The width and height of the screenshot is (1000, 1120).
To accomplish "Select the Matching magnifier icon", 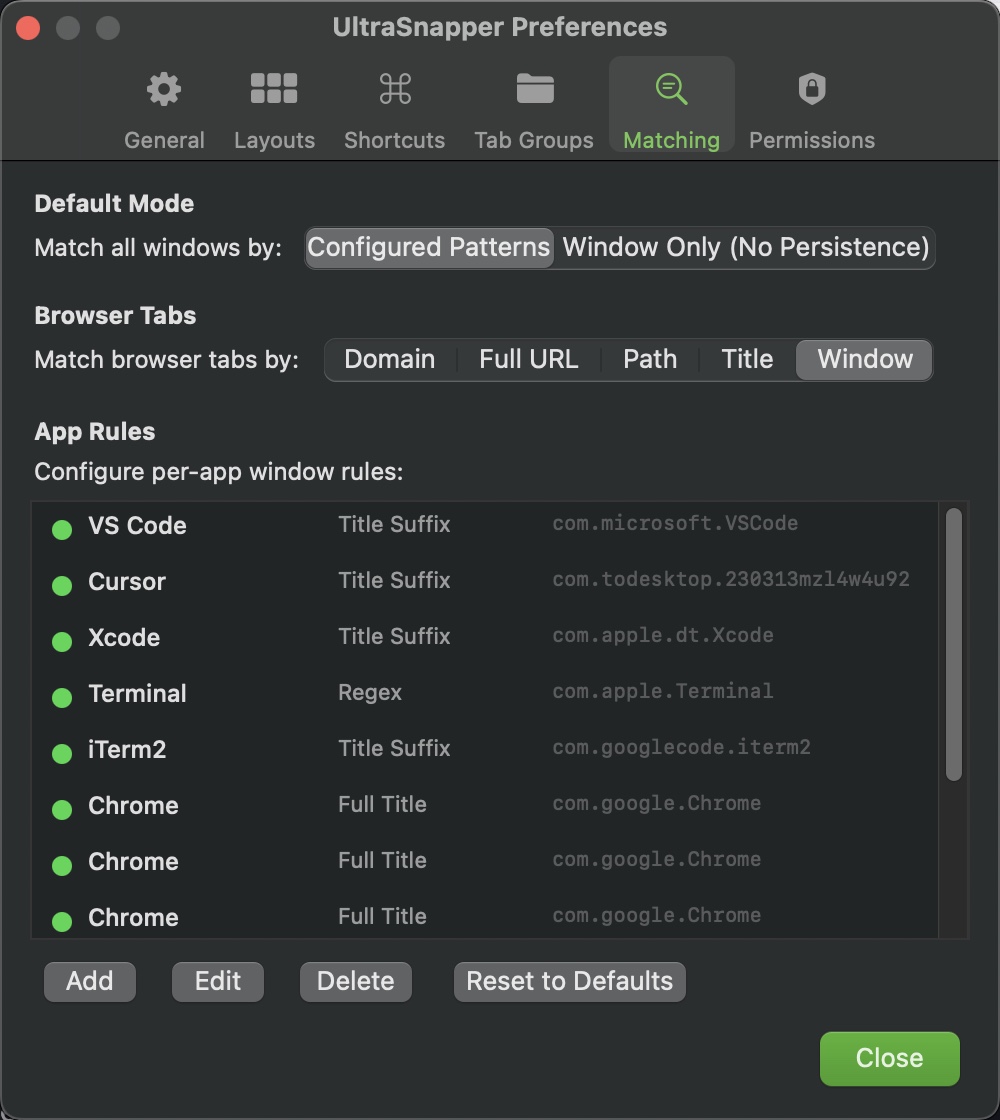I will 671,89.
